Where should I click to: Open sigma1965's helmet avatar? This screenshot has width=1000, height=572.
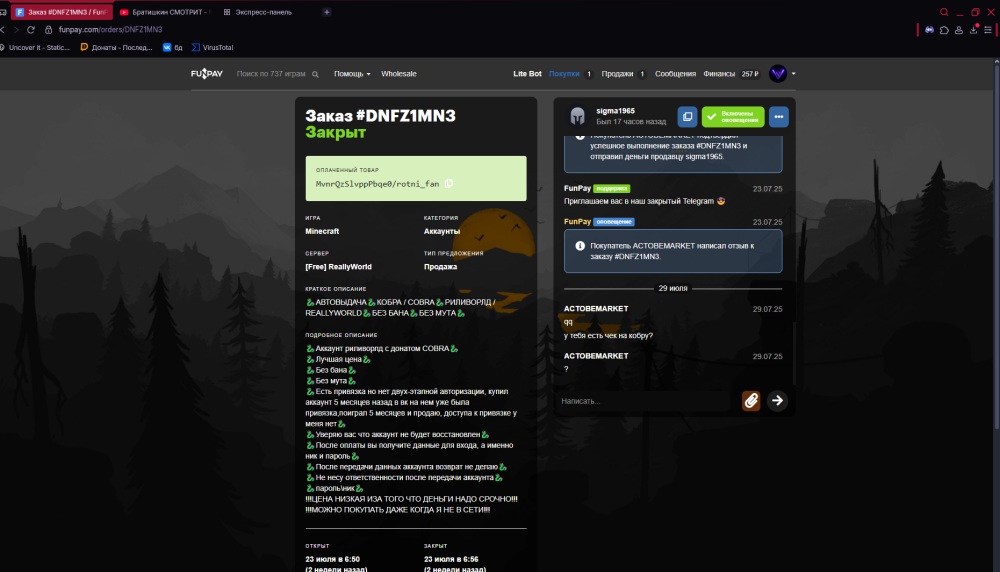(x=577, y=116)
